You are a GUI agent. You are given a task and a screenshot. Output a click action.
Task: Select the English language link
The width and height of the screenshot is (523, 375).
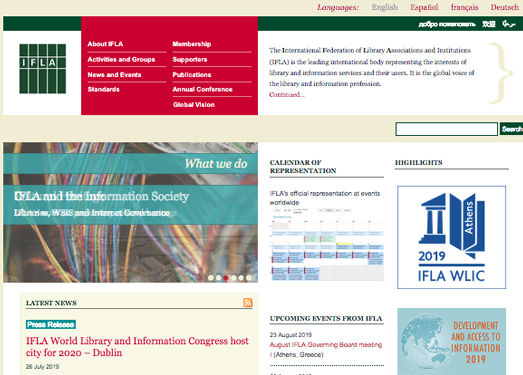pos(385,7)
